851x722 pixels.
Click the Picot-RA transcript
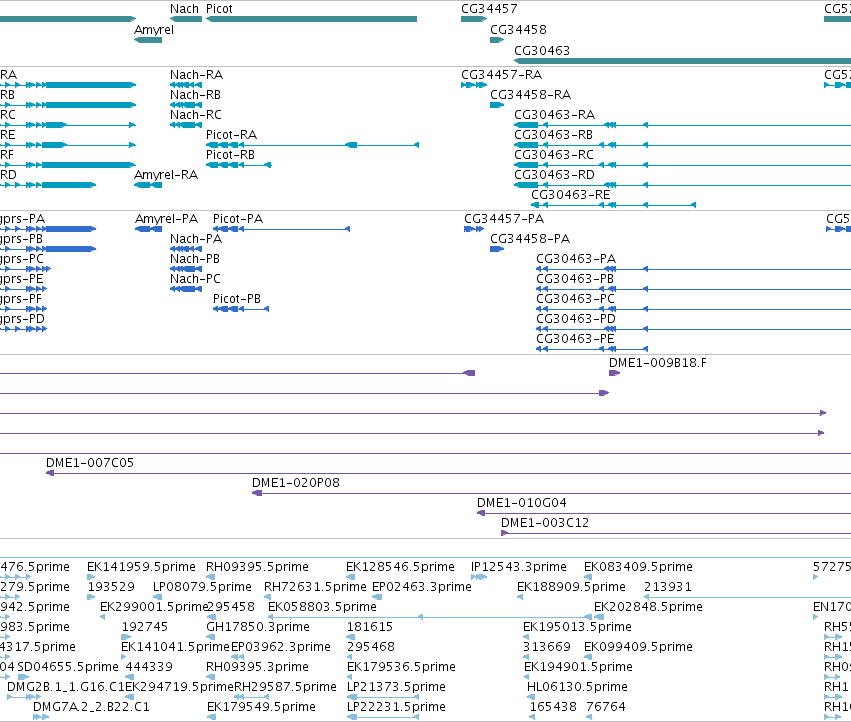pos(313,145)
